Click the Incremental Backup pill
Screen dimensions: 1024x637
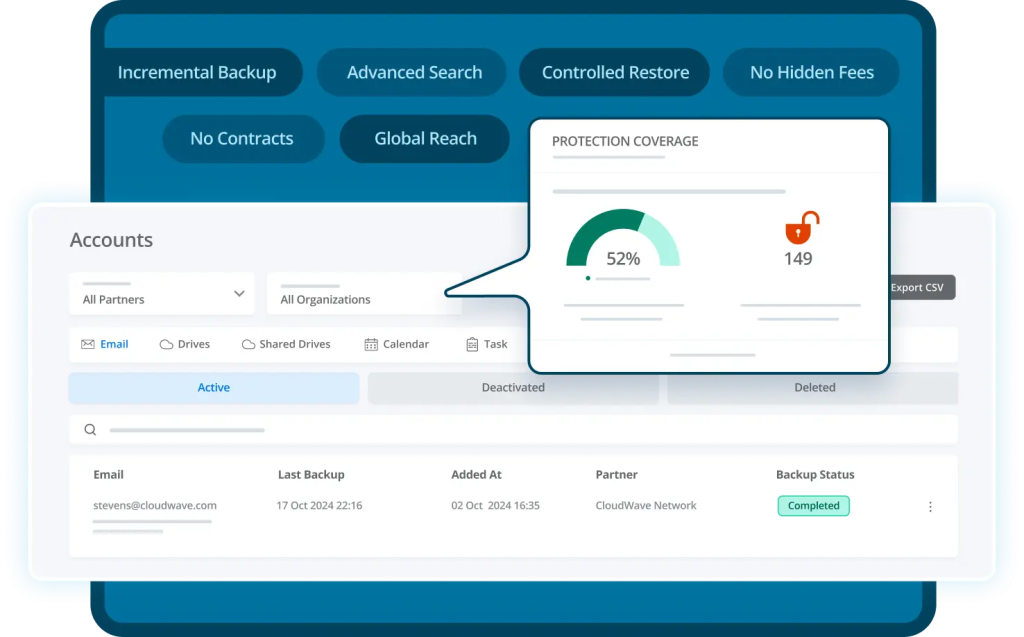pyautogui.click(x=197, y=73)
